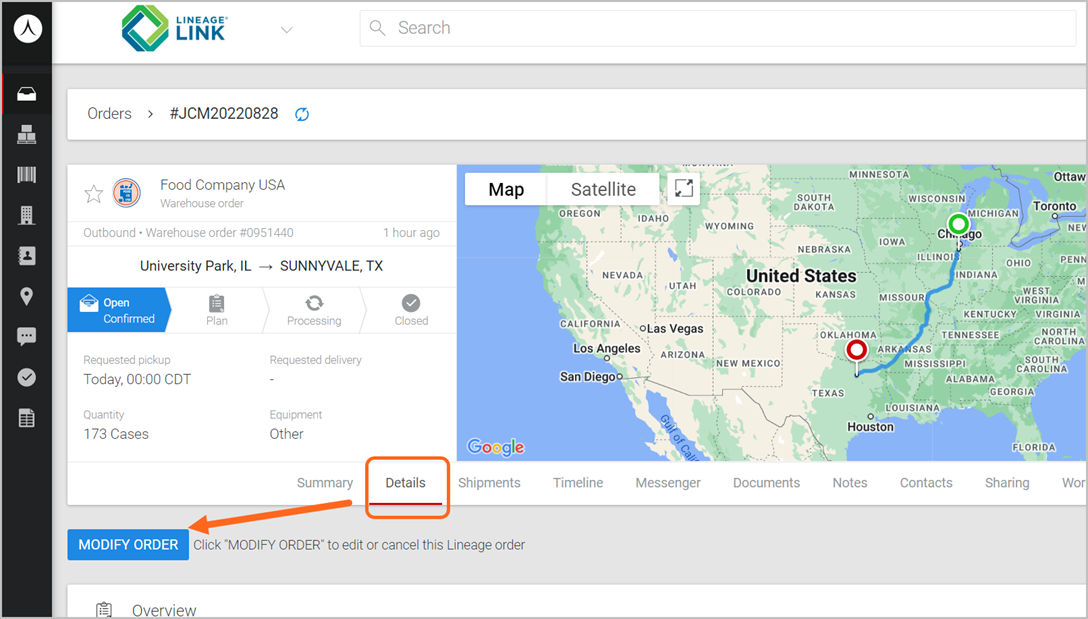Image resolution: width=1088 pixels, height=619 pixels.
Task: Open the facilities building sidebar icon
Action: (x=26, y=215)
